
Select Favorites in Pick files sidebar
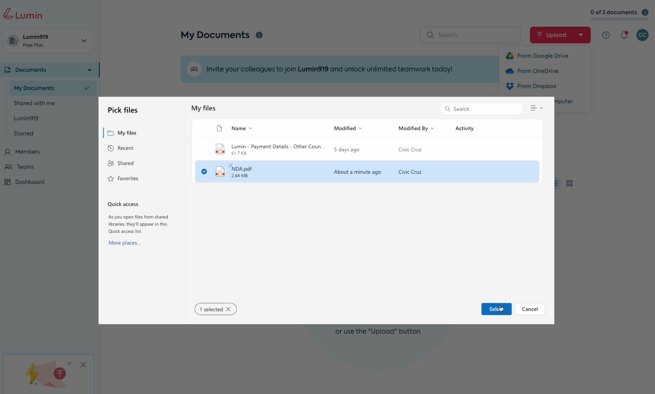click(x=127, y=178)
